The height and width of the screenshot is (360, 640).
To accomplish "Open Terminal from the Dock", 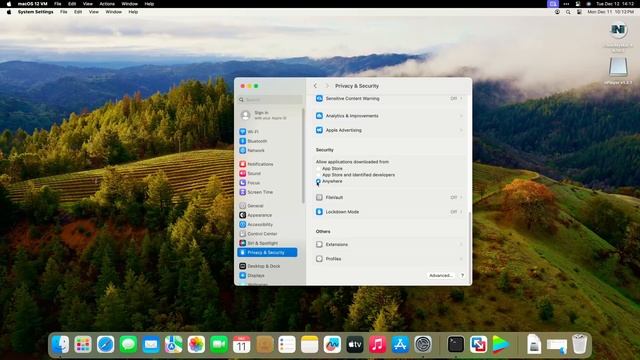I will click(x=456, y=344).
